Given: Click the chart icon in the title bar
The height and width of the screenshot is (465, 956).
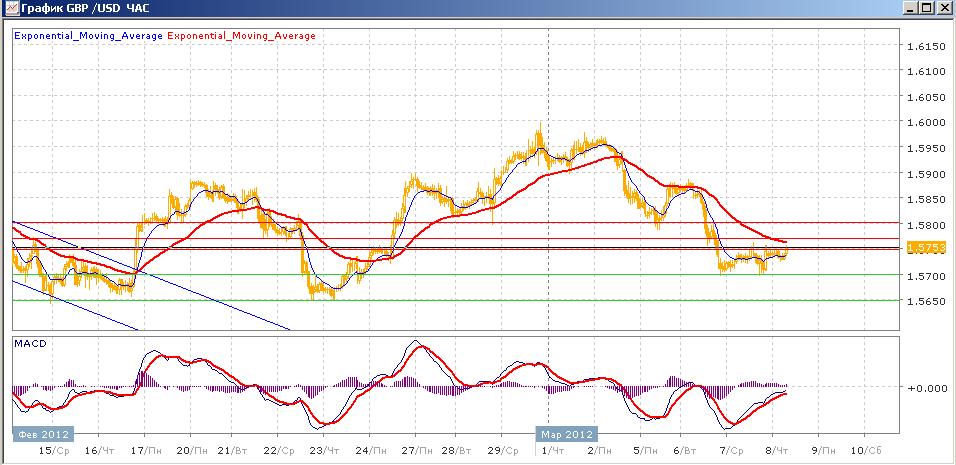Looking at the screenshot, I should pyautogui.click(x=10, y=8).
